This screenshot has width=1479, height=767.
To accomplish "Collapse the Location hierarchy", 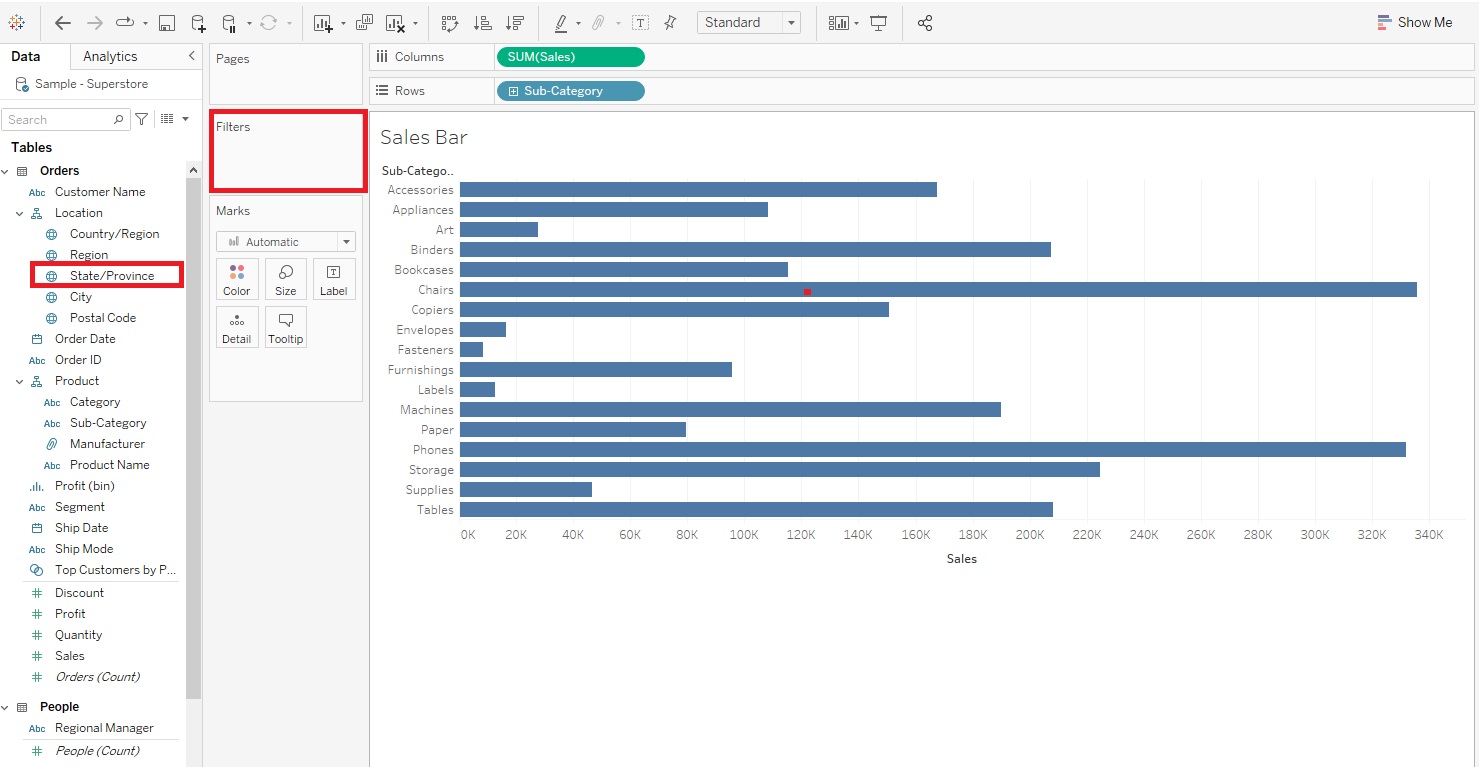I will [19, 213].
